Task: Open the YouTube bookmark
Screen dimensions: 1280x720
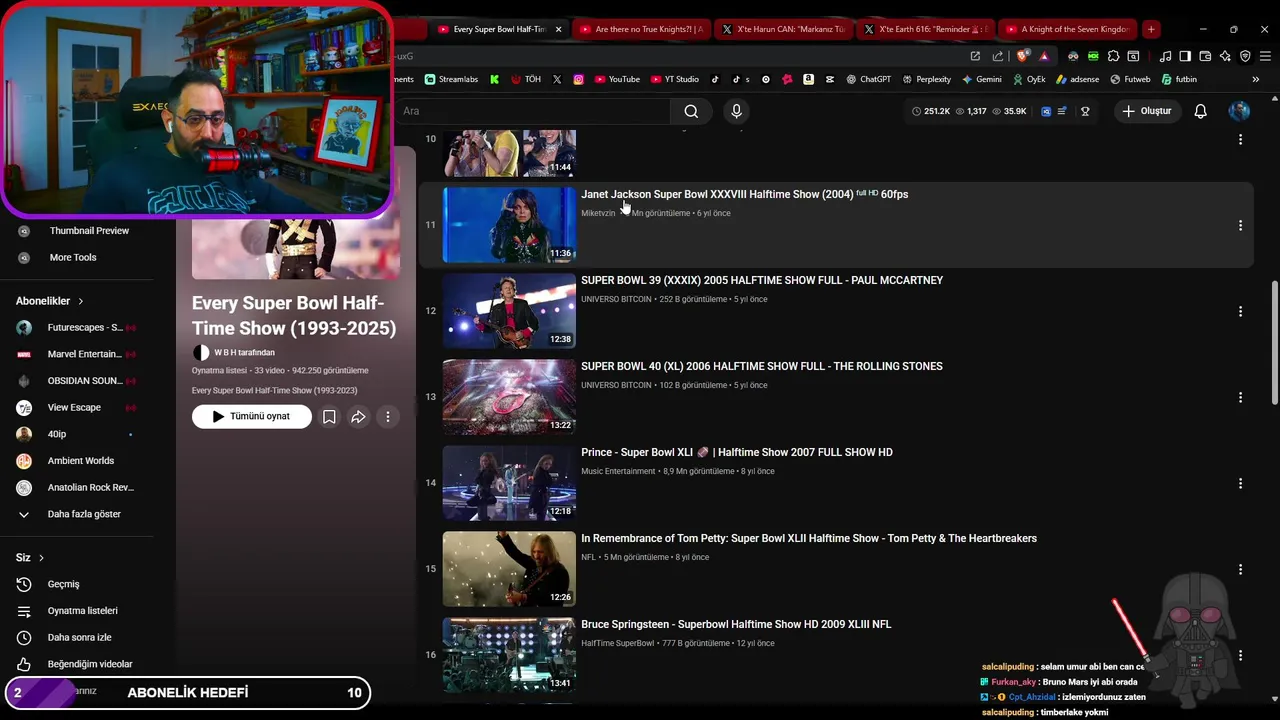Action: point(617,79)
